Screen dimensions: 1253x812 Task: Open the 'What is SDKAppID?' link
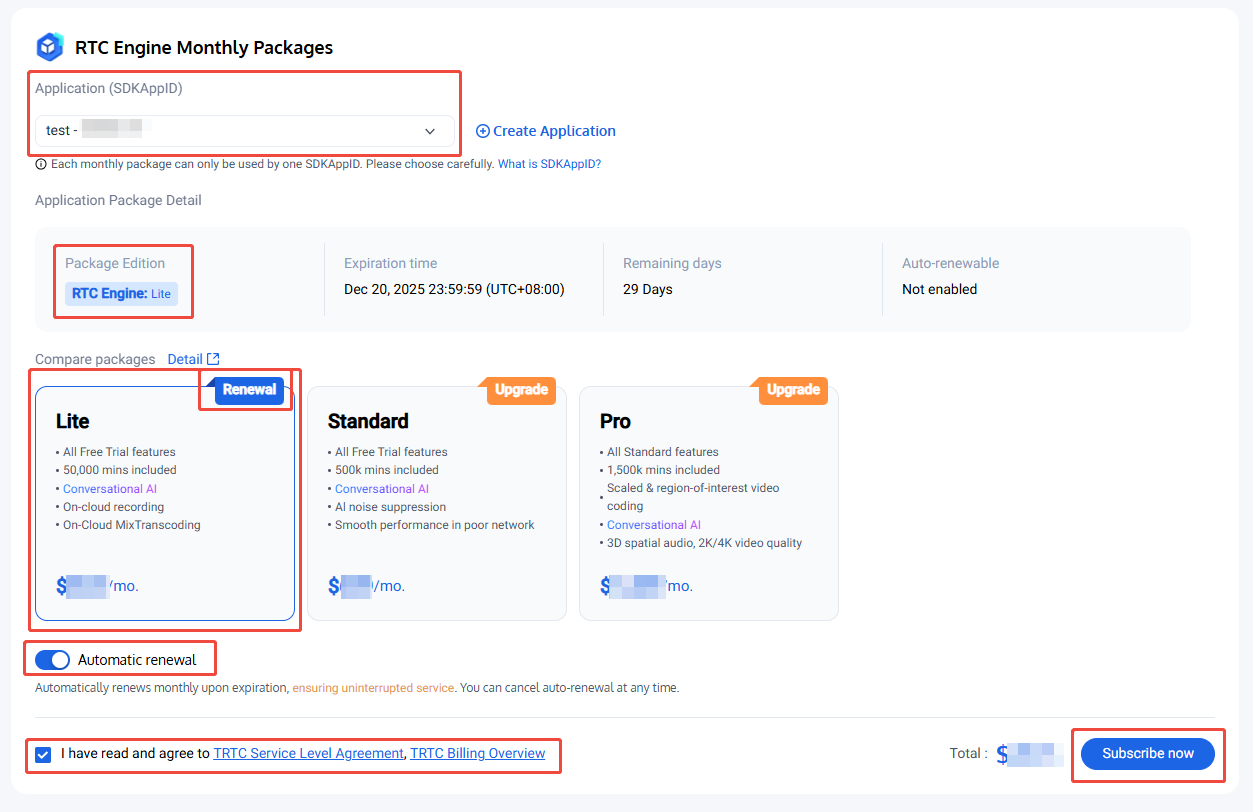[x=549, y=164]
